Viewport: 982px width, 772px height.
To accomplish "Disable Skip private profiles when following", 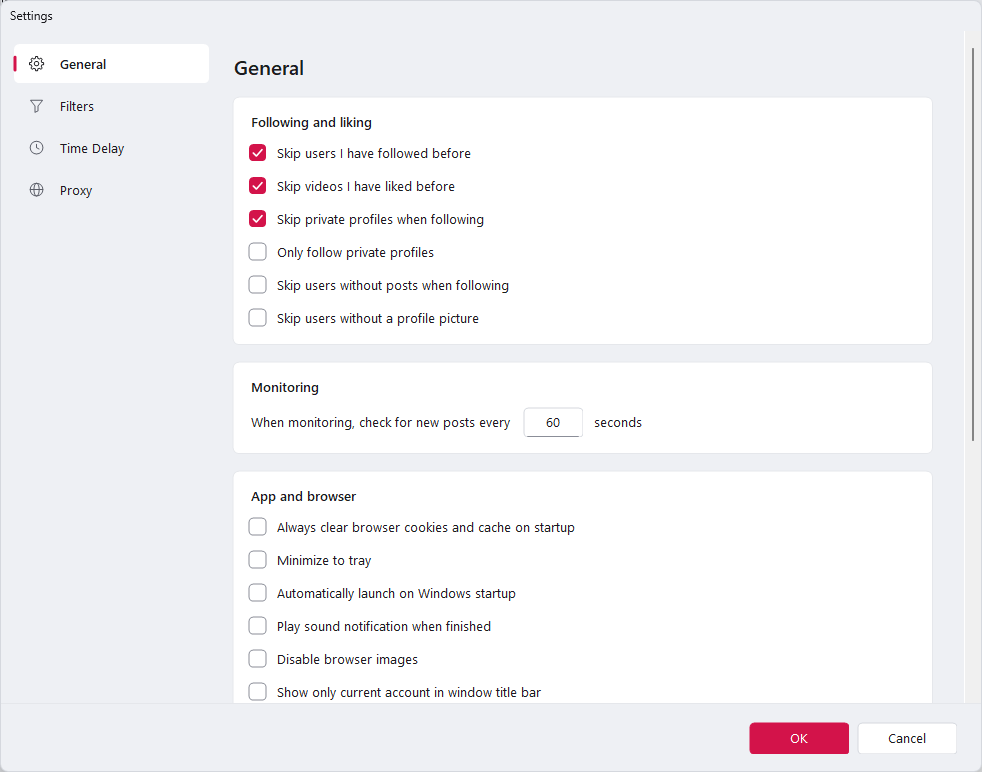I will (257, 219).
